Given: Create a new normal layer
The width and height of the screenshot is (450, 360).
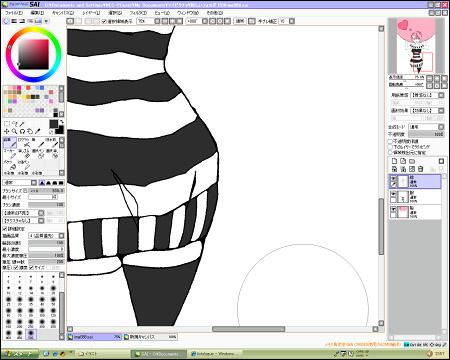Looking at the screenshot, I should point(394,161).
